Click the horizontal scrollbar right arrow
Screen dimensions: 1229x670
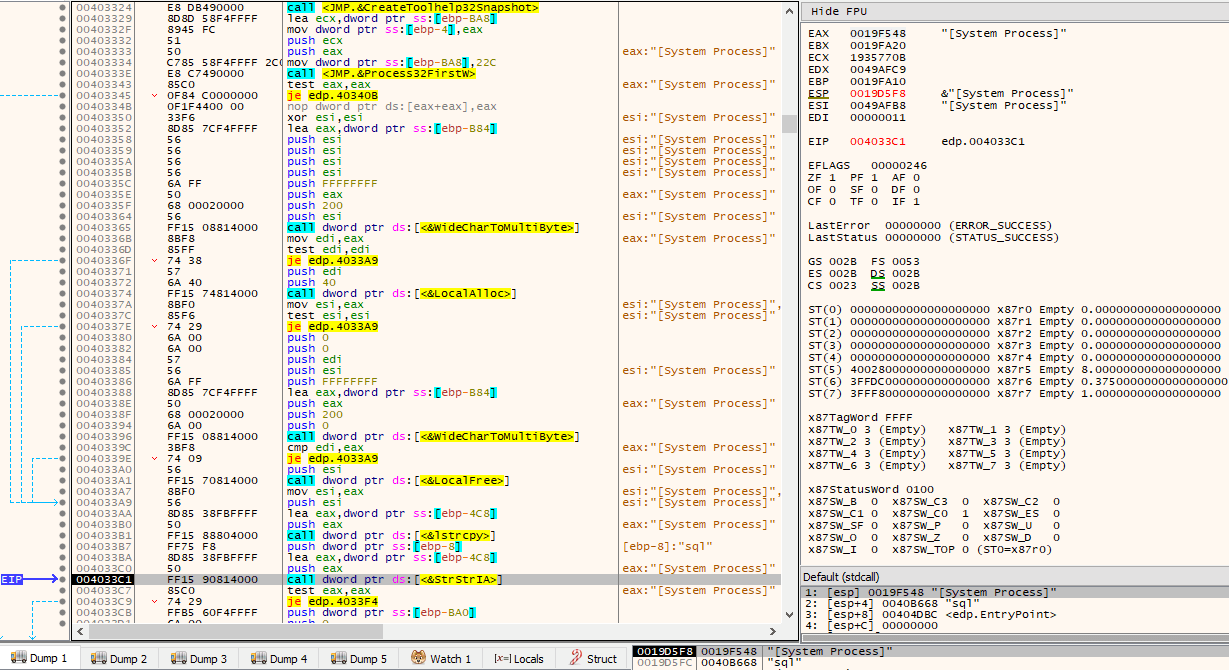(772, 631)
